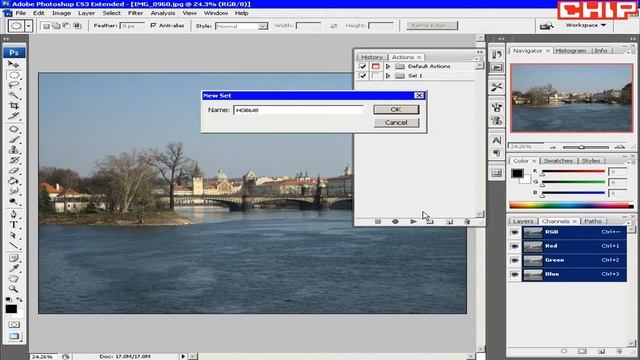640x360 pixels.
Task: Hide the Red channel eye
Action: (515, 246)
